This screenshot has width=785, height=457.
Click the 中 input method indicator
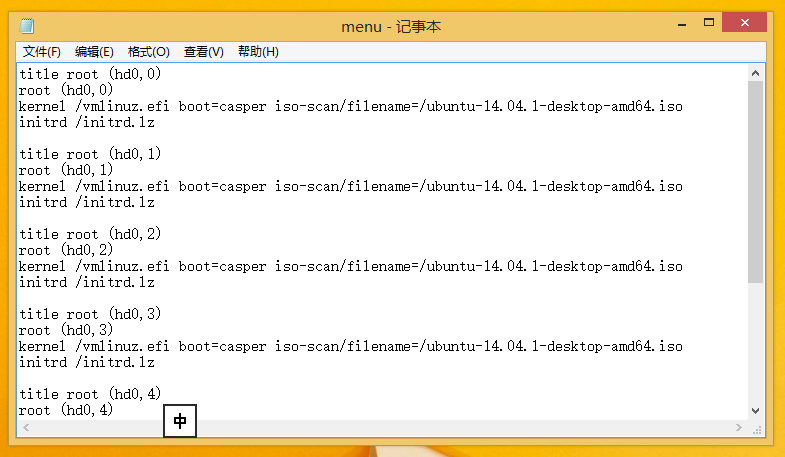(x=180, y=421)
